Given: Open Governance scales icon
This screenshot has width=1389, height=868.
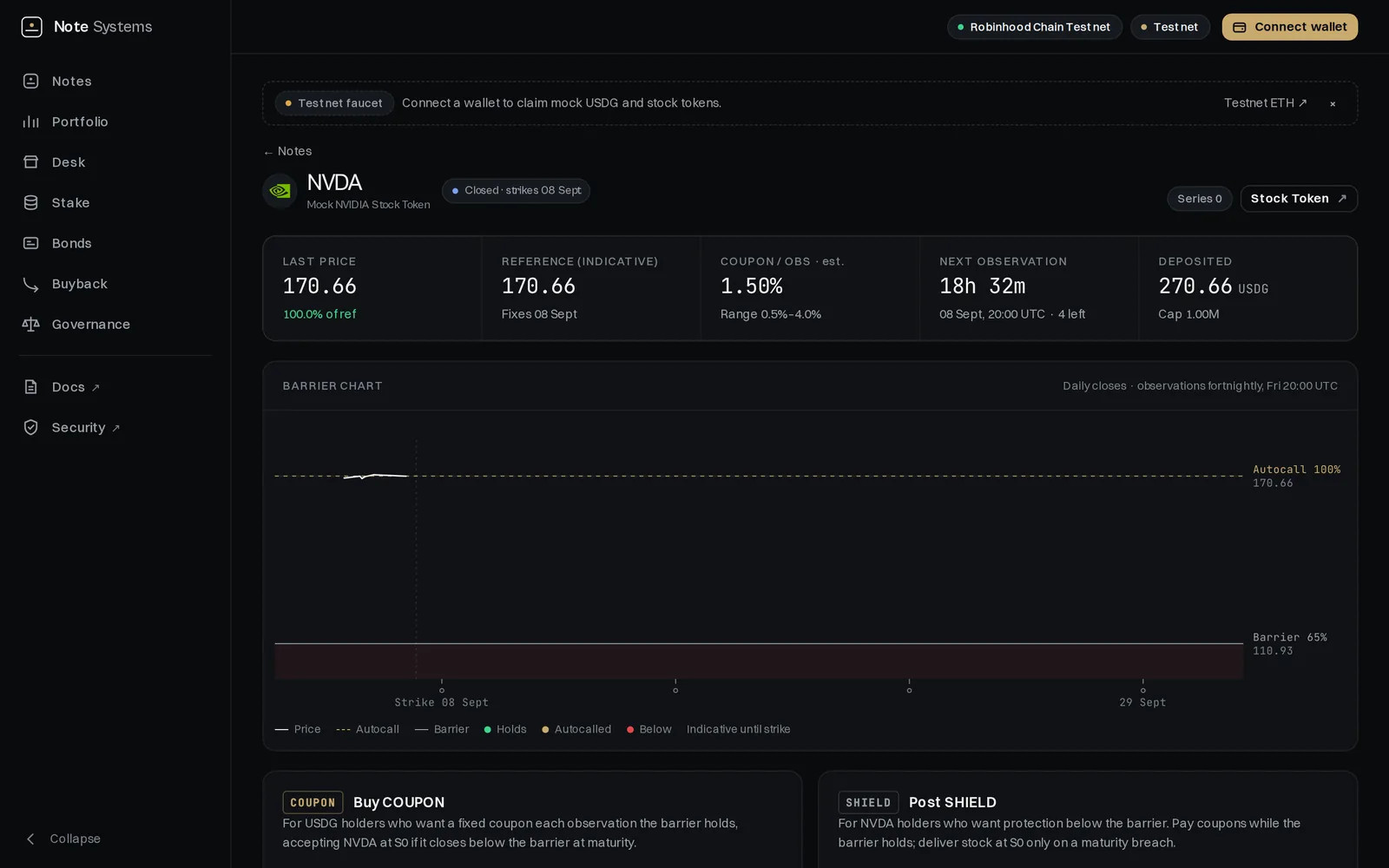Looking at the screenshot, I should pos(31,324).
